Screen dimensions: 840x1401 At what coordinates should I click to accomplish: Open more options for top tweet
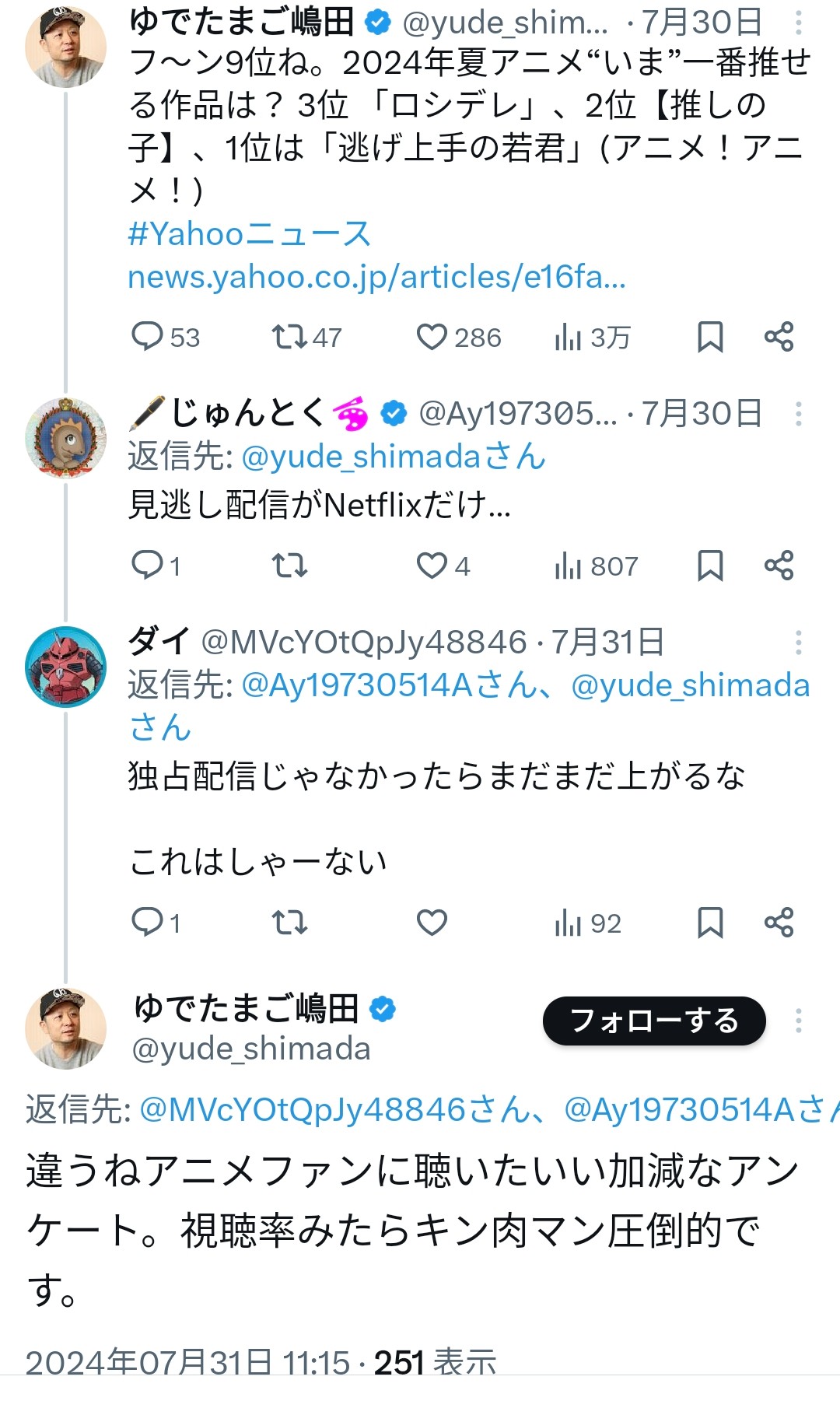[798, 23]
